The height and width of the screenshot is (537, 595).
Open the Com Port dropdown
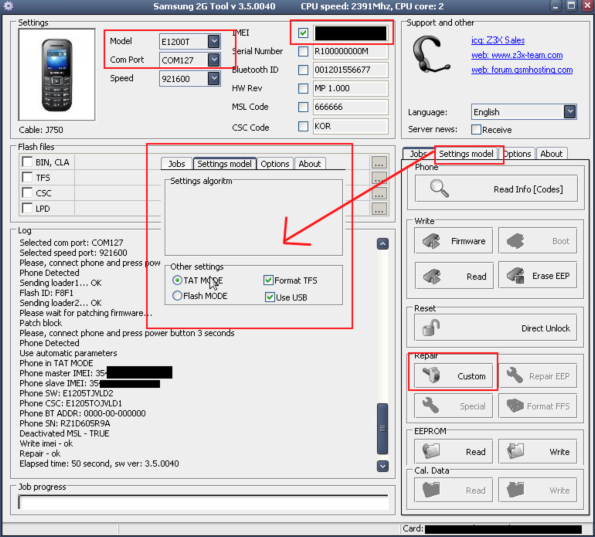(x=214, y=60)
